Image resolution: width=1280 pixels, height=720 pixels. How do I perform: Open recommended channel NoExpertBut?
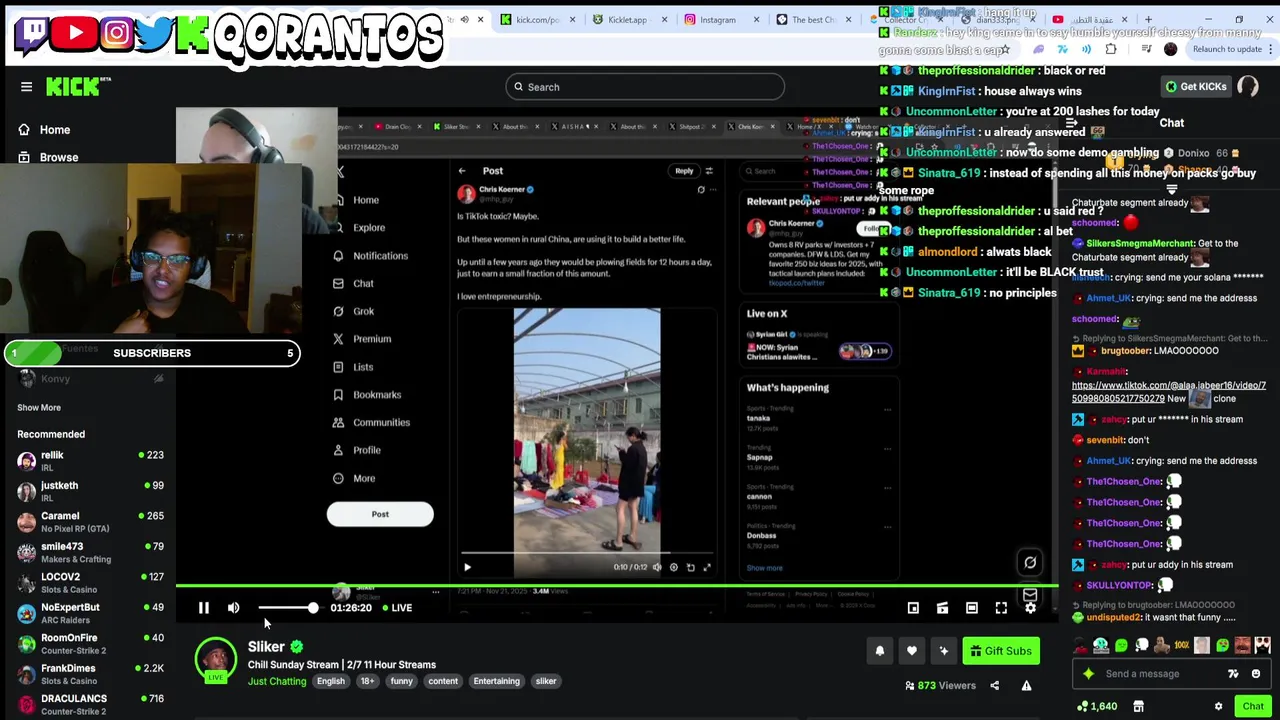[90, 613]
